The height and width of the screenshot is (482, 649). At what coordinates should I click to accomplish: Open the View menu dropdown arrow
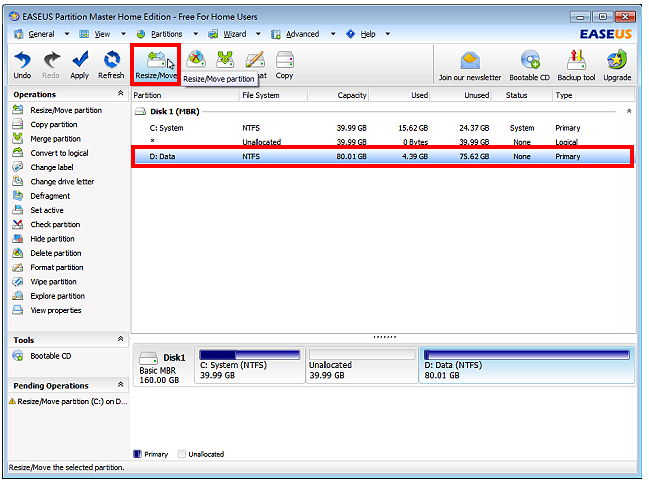123,34
